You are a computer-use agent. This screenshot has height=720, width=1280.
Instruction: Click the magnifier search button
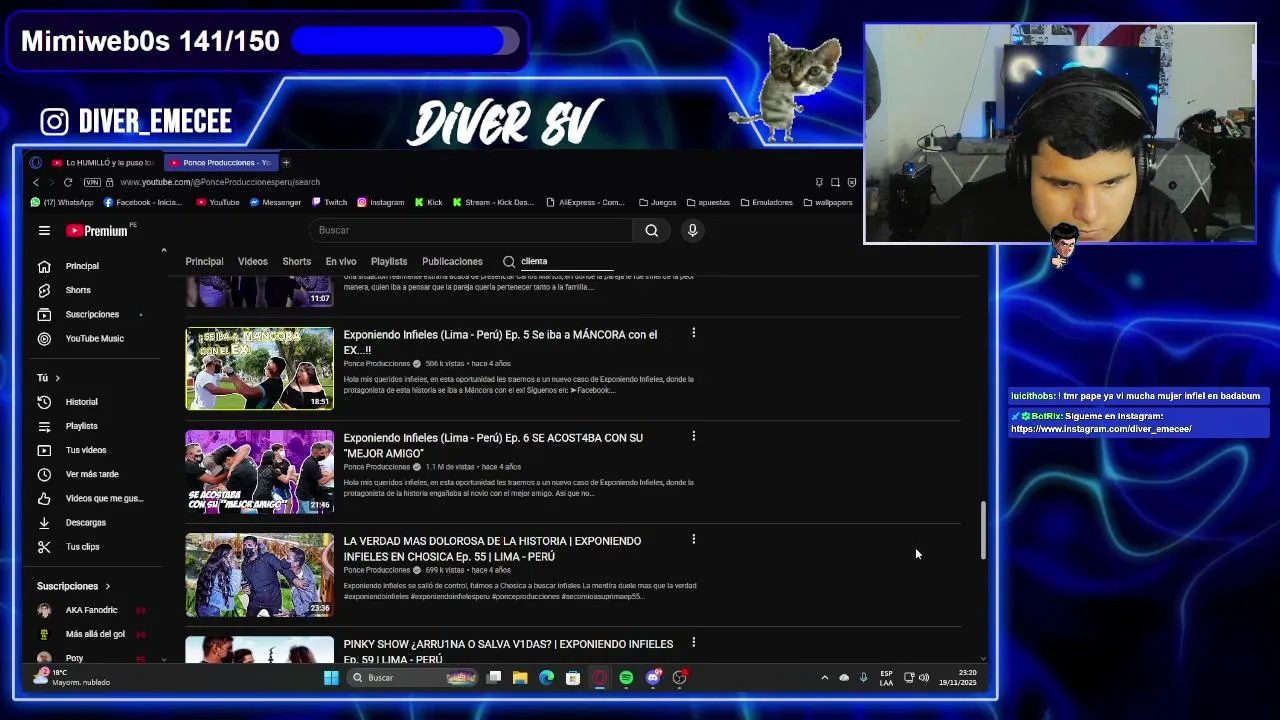coord(651,230)
